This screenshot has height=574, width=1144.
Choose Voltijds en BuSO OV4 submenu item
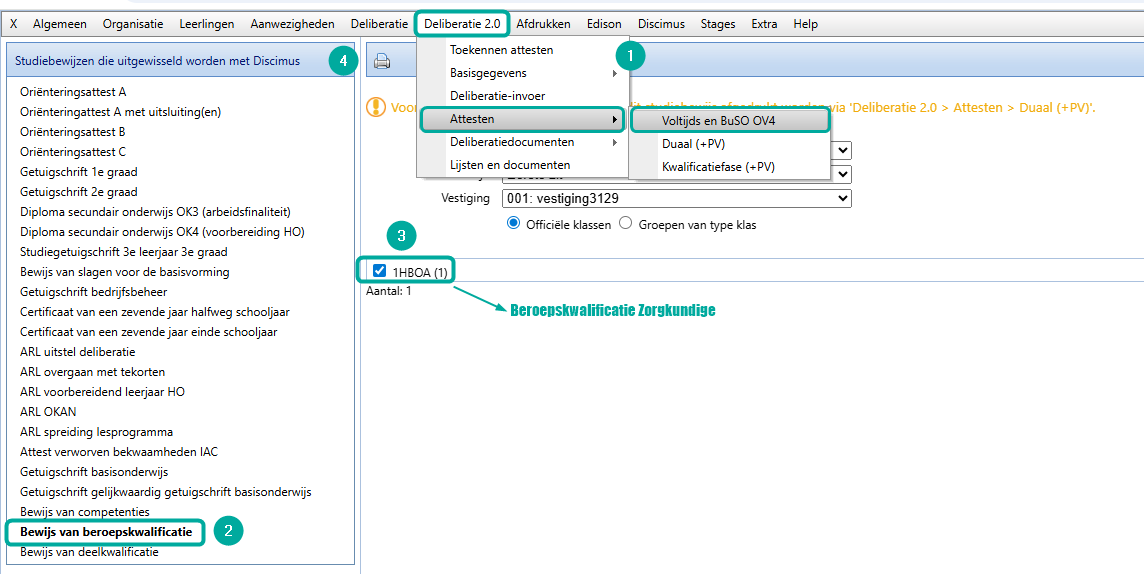click(x=729, y=120)
